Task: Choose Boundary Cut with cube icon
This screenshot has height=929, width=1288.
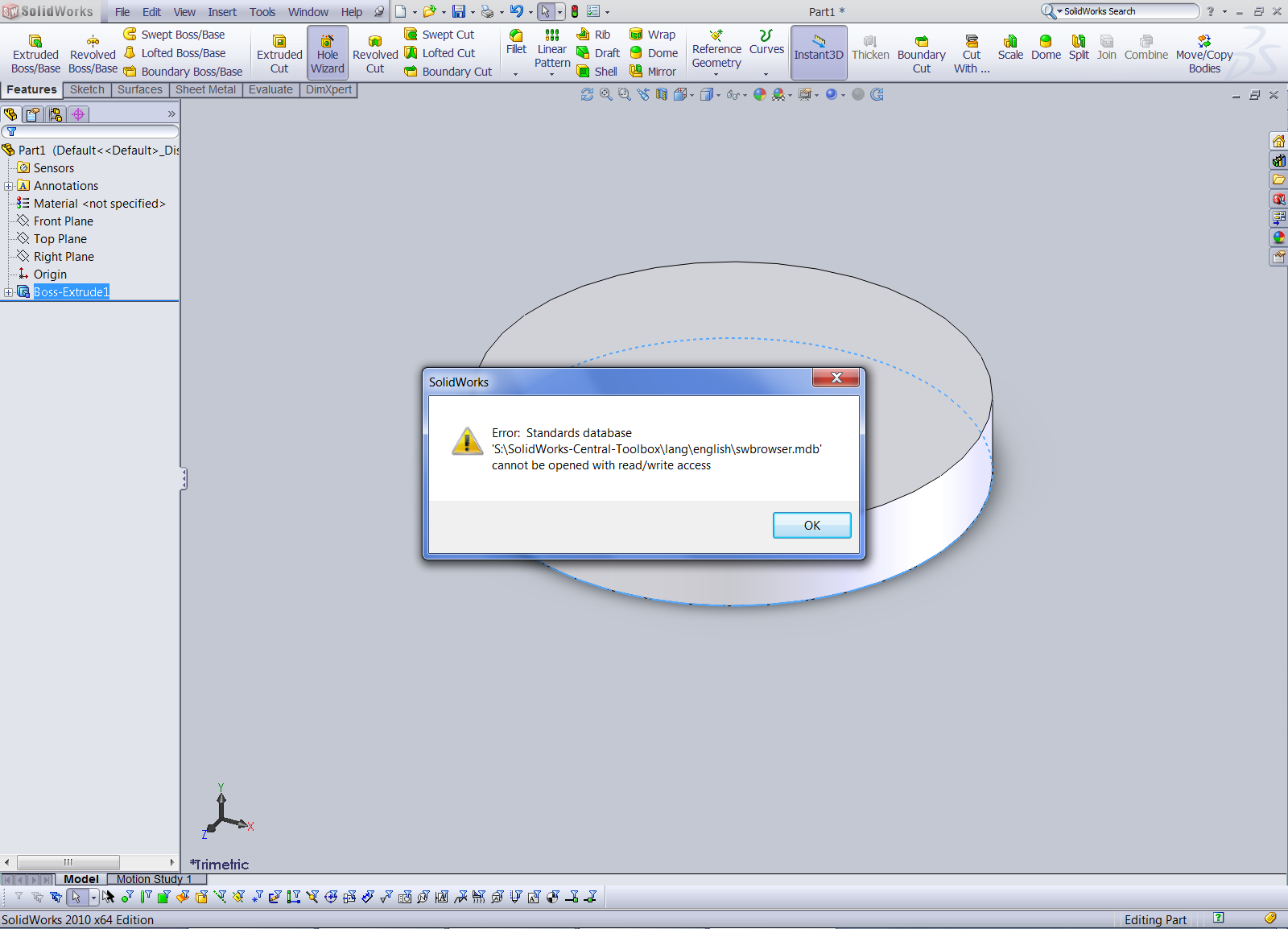Action: [448, 72]
